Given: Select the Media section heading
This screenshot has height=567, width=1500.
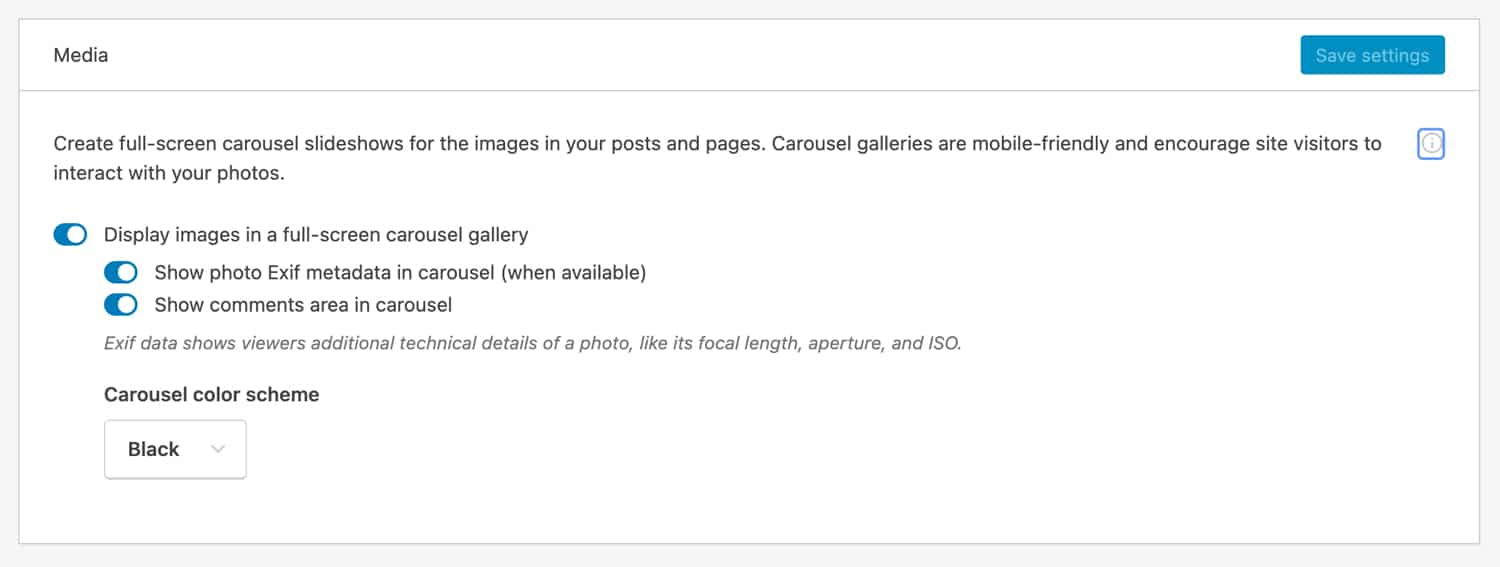Looking at the screenshot, I should (81, 55).
